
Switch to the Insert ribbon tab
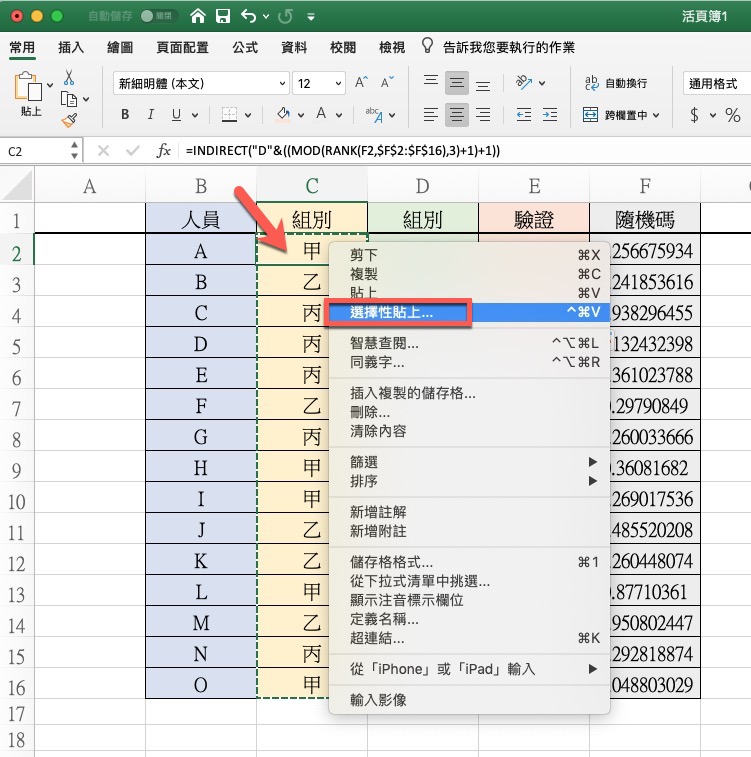click(71, 47)
